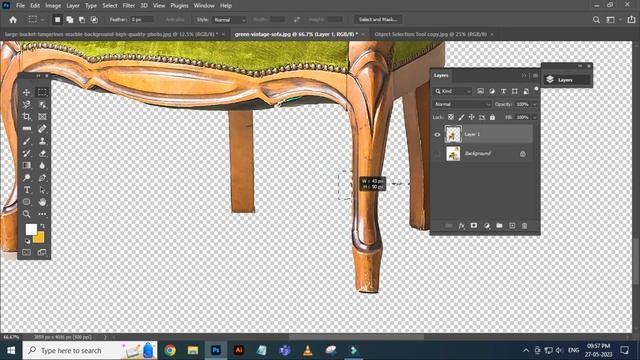Open the blend mode Normal dropdown

(x=462, y=104)
